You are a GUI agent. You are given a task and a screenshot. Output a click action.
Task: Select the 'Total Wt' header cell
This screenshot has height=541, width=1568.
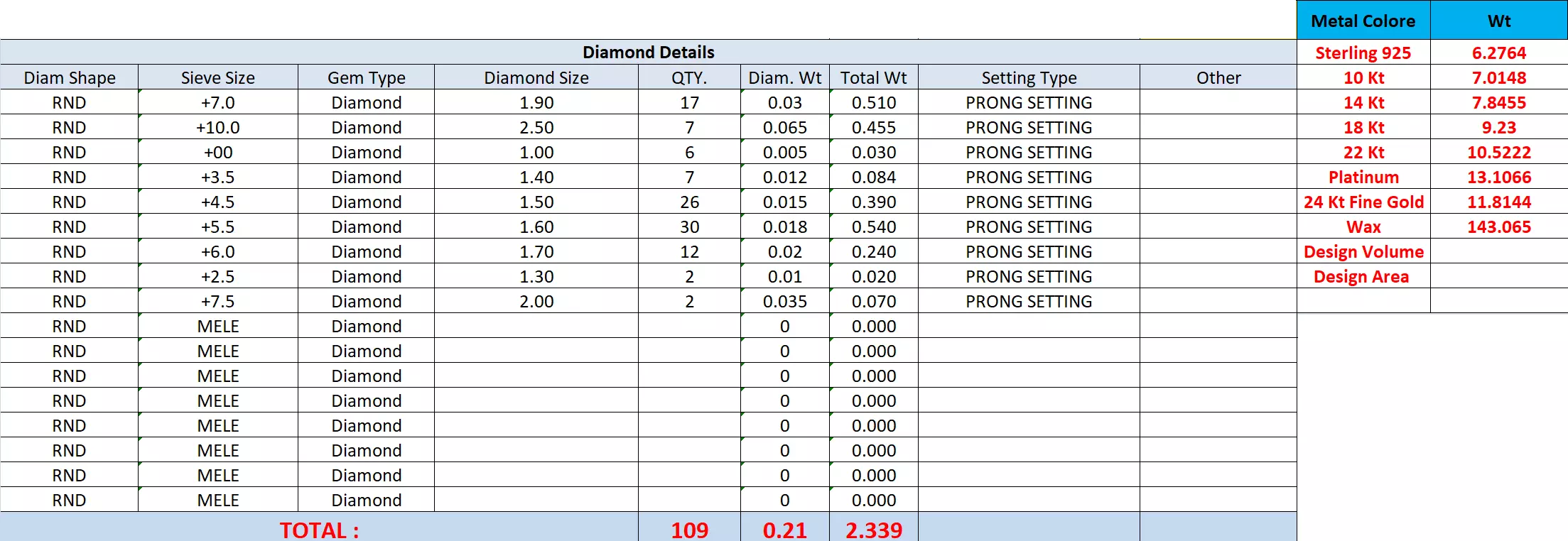[x=873, y=77]
